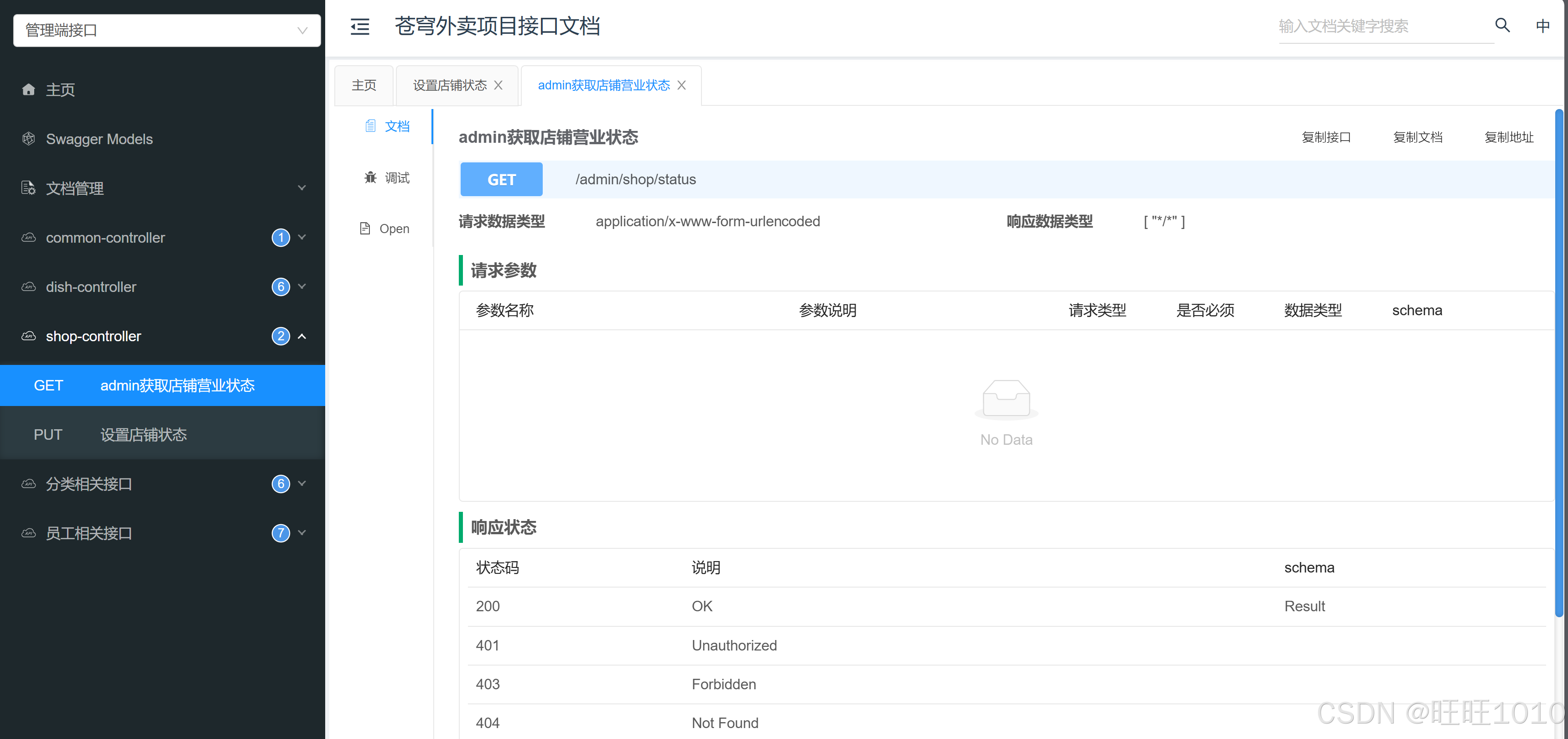Expand the 文档管理 menu
The height and width of the screenshot is (739, 1568).
click(301, 188)
